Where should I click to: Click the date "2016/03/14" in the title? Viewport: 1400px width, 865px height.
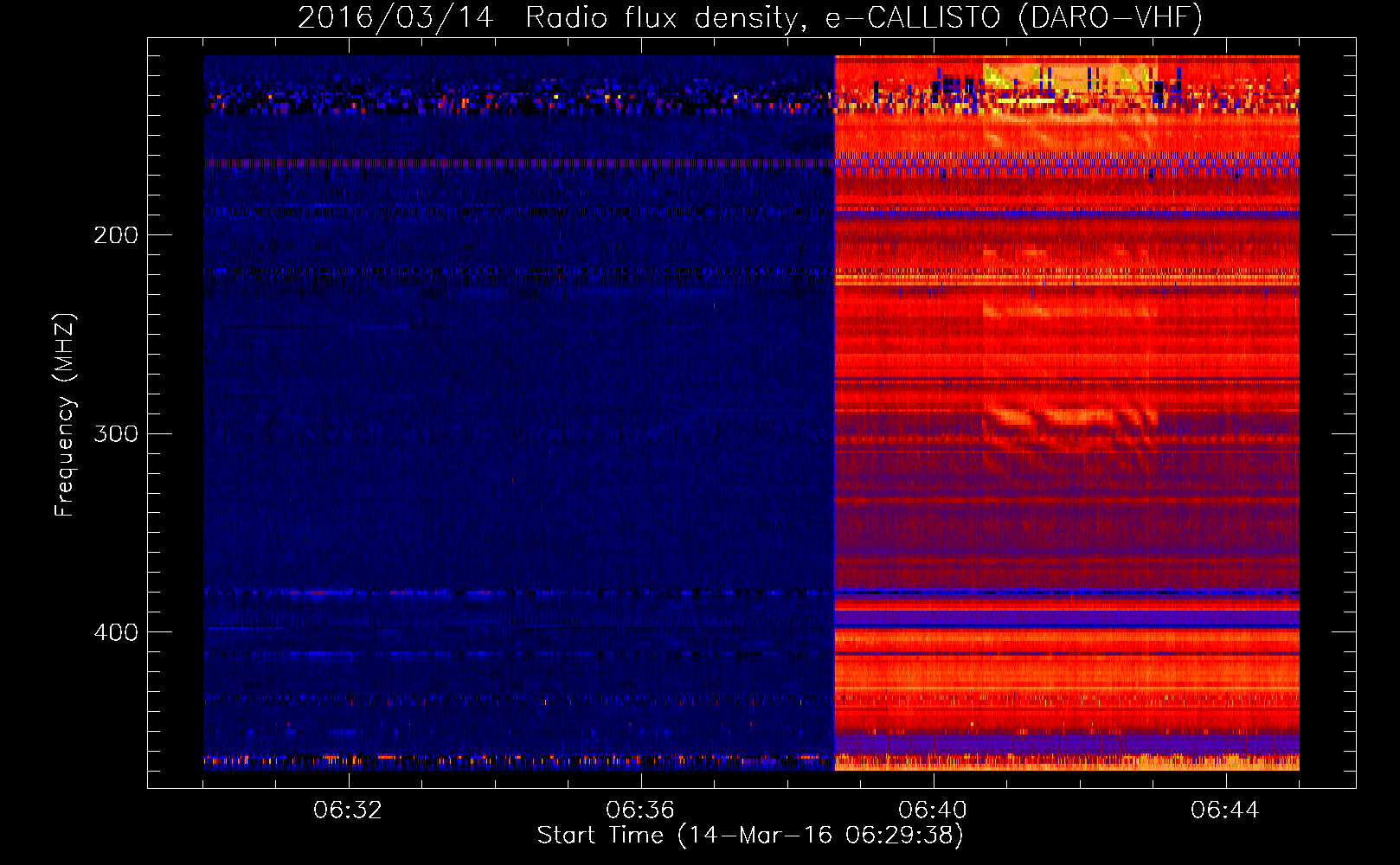[x=396, y=18]
